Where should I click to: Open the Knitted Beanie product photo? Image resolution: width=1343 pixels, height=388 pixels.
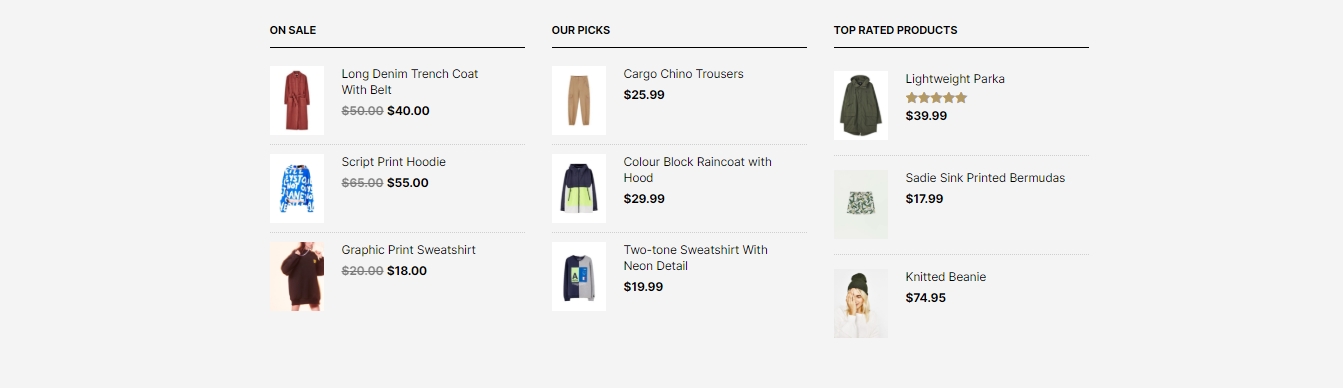(861, 303)
